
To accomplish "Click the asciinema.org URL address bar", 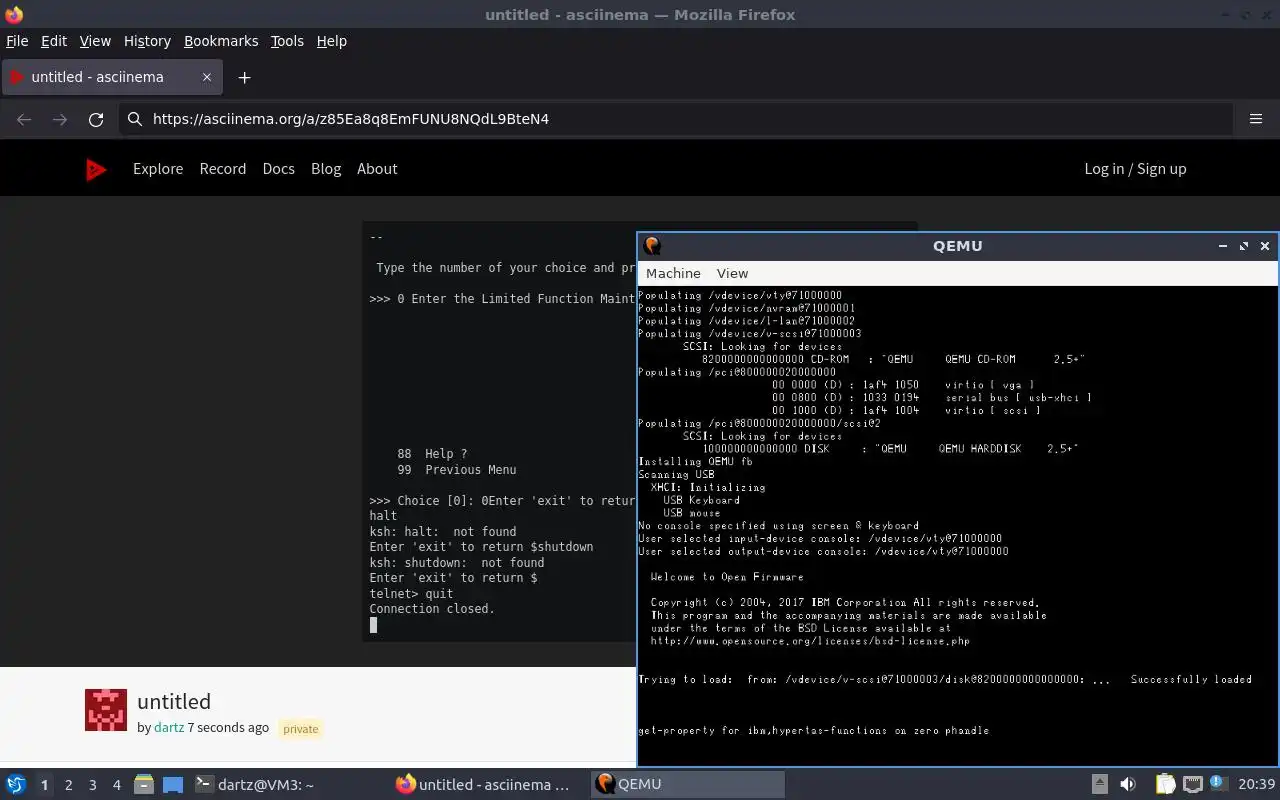I will (x=675, y=119).
